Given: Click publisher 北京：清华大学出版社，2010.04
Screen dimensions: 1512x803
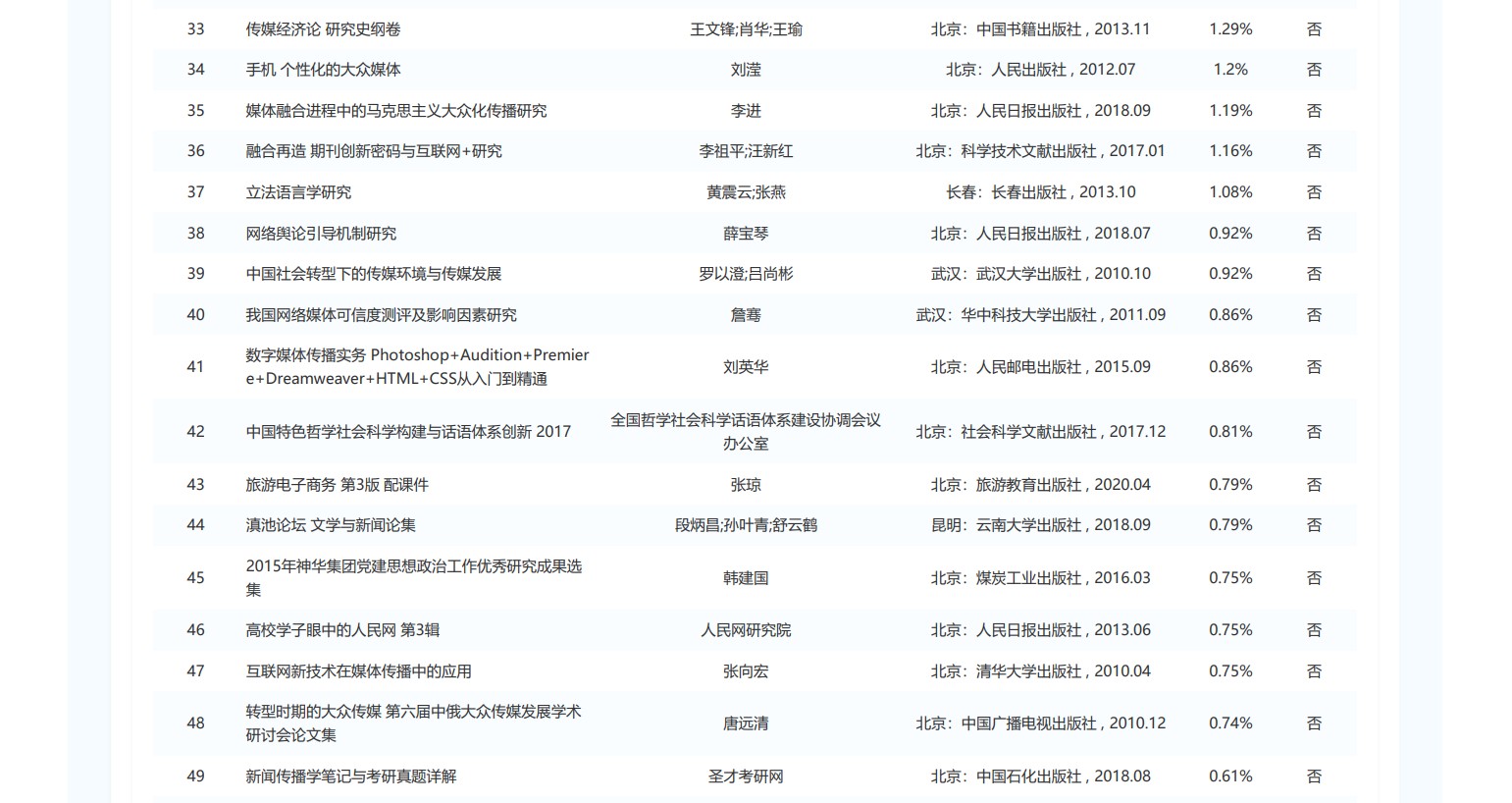Looking at the screenshot, I should point(1040,671).
